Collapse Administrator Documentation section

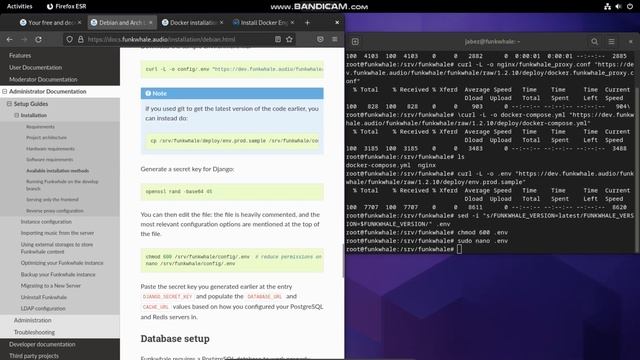tap(4, 91)
